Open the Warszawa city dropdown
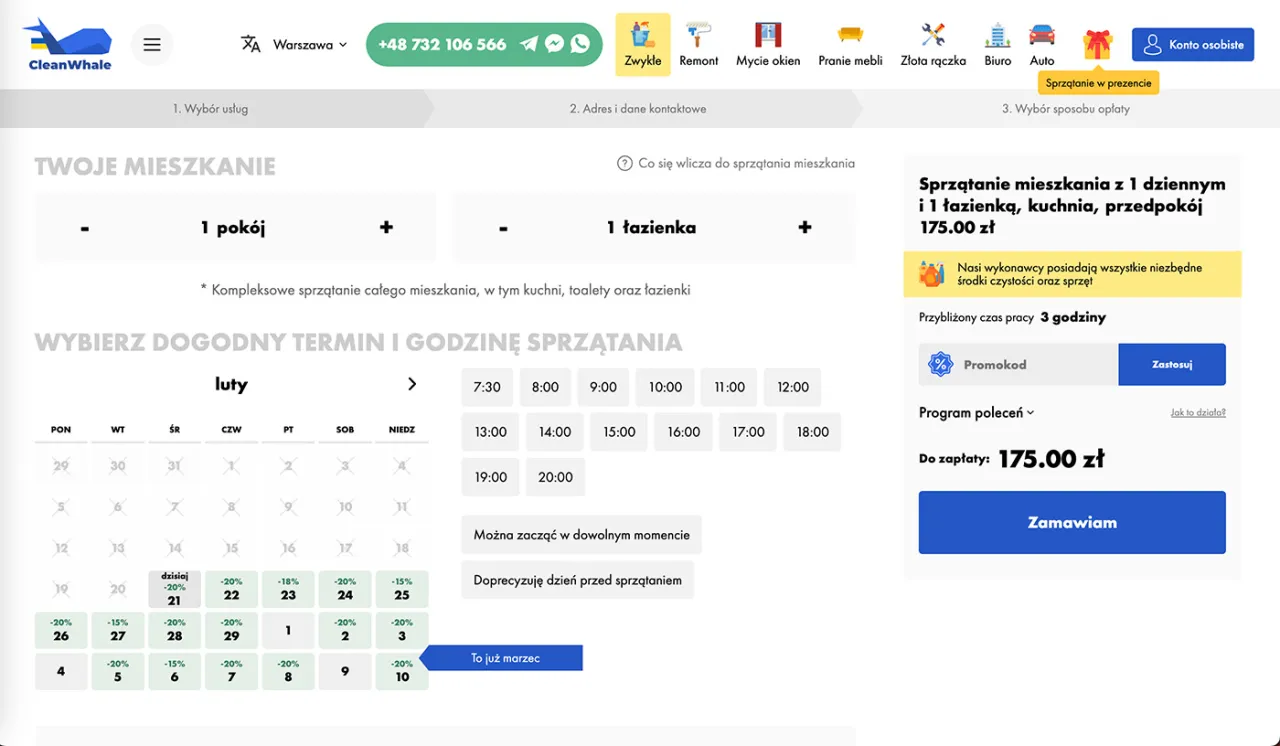This screenshot has width=1280, height=746. [309, 45]
